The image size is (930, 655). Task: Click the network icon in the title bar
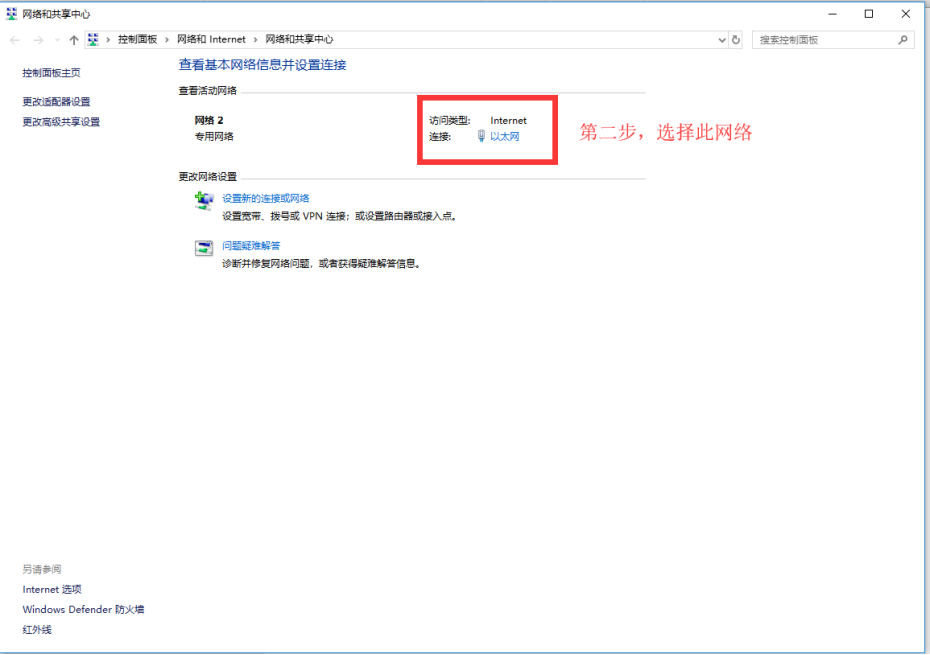pos(11,13)
